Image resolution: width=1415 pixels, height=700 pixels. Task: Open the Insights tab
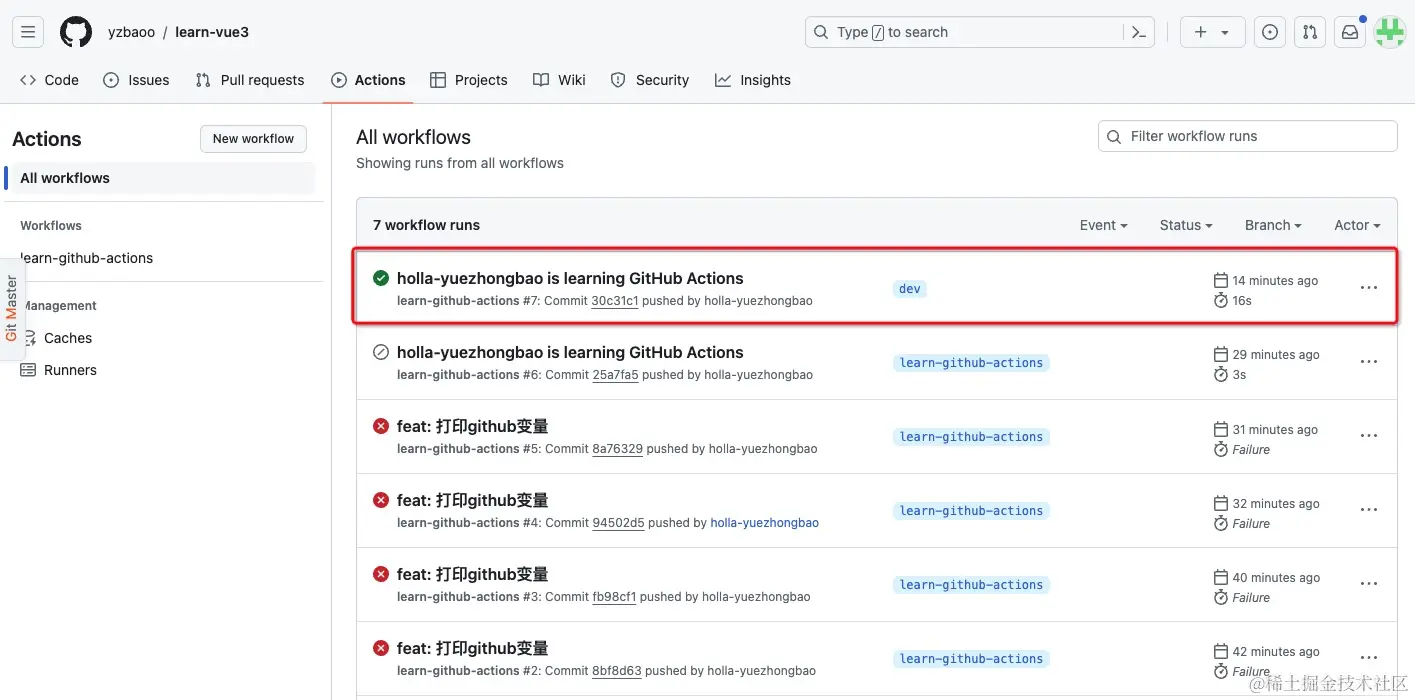click(753, 80)
